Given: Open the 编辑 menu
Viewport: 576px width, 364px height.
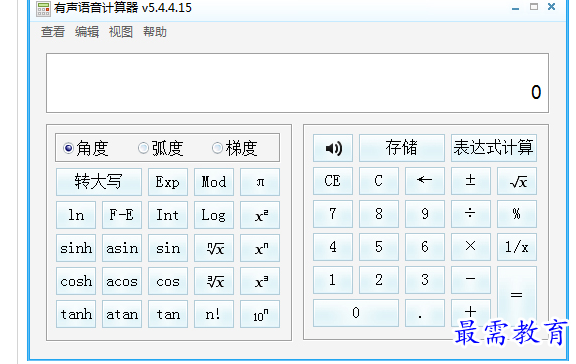Looking at the screenshot, I should click(87, 32).
